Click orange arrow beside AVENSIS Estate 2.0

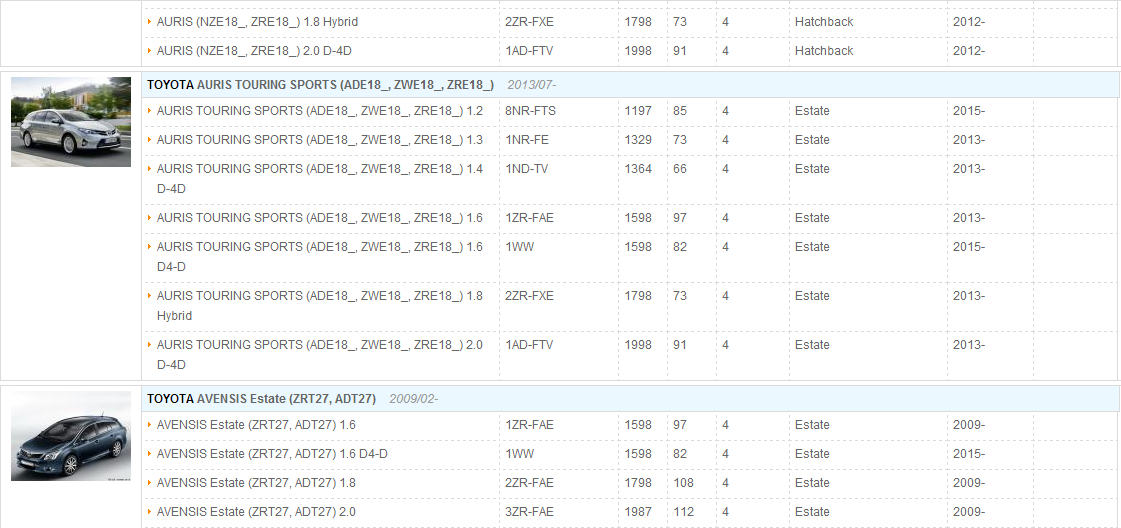[149, 512]
